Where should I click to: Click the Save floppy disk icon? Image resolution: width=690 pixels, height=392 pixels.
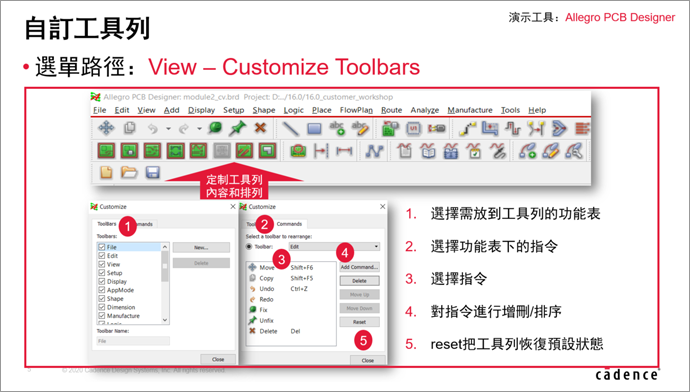tap(152, 172)
